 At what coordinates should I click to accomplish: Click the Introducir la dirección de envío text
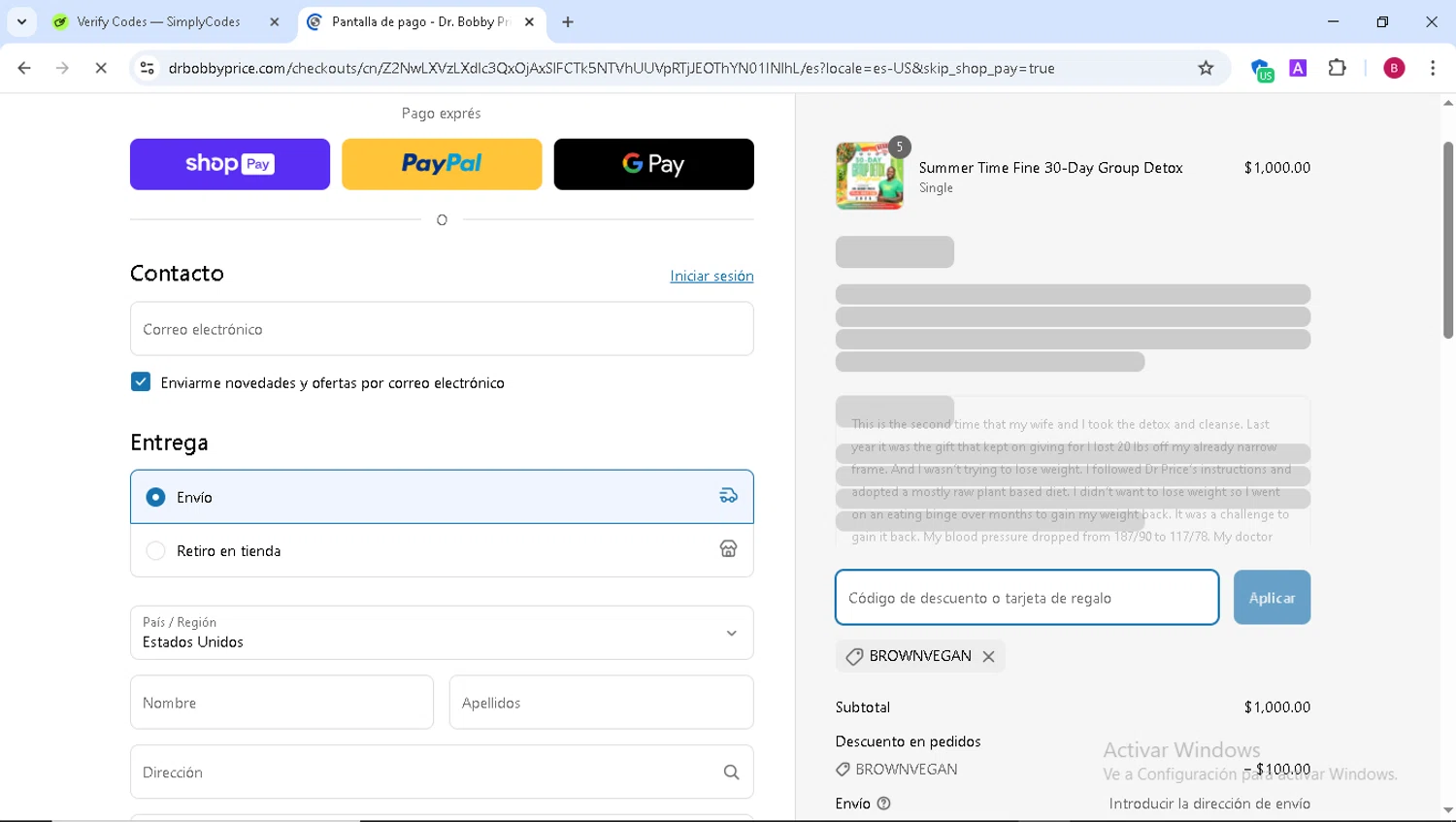[x=1209, y=804]
